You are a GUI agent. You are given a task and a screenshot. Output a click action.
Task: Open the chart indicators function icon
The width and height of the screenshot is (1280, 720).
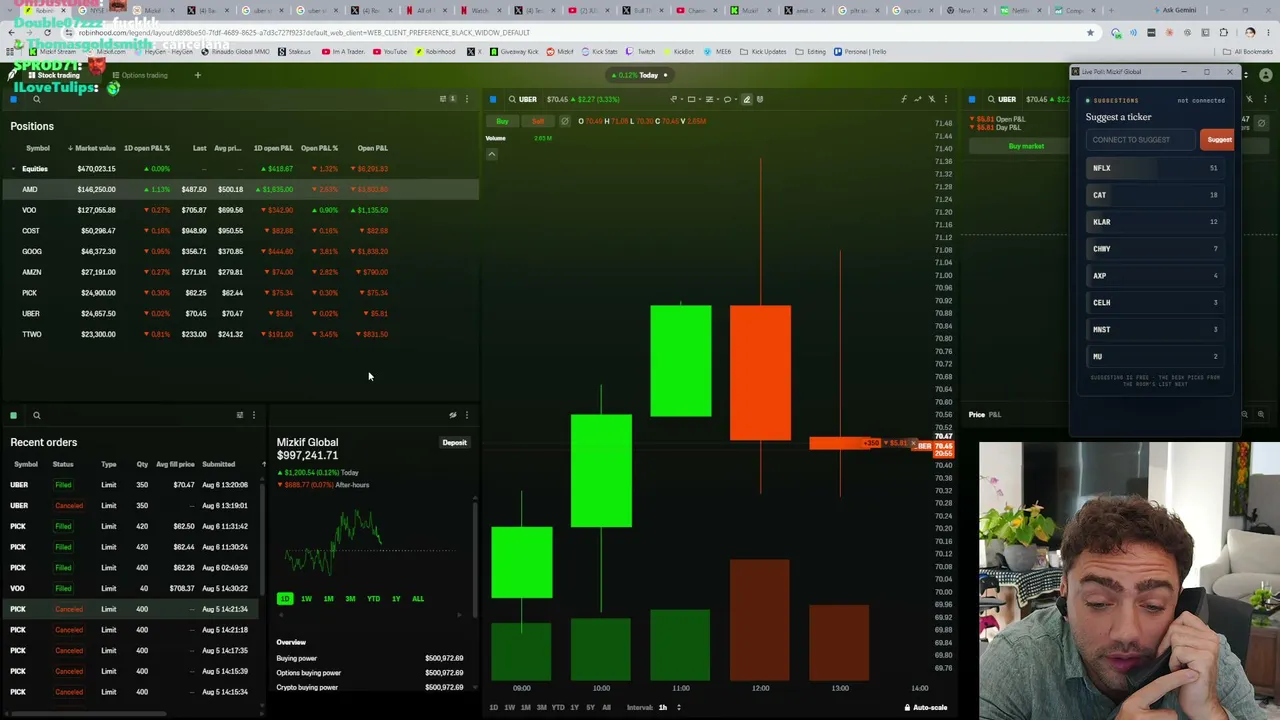(x=903, y=99)
